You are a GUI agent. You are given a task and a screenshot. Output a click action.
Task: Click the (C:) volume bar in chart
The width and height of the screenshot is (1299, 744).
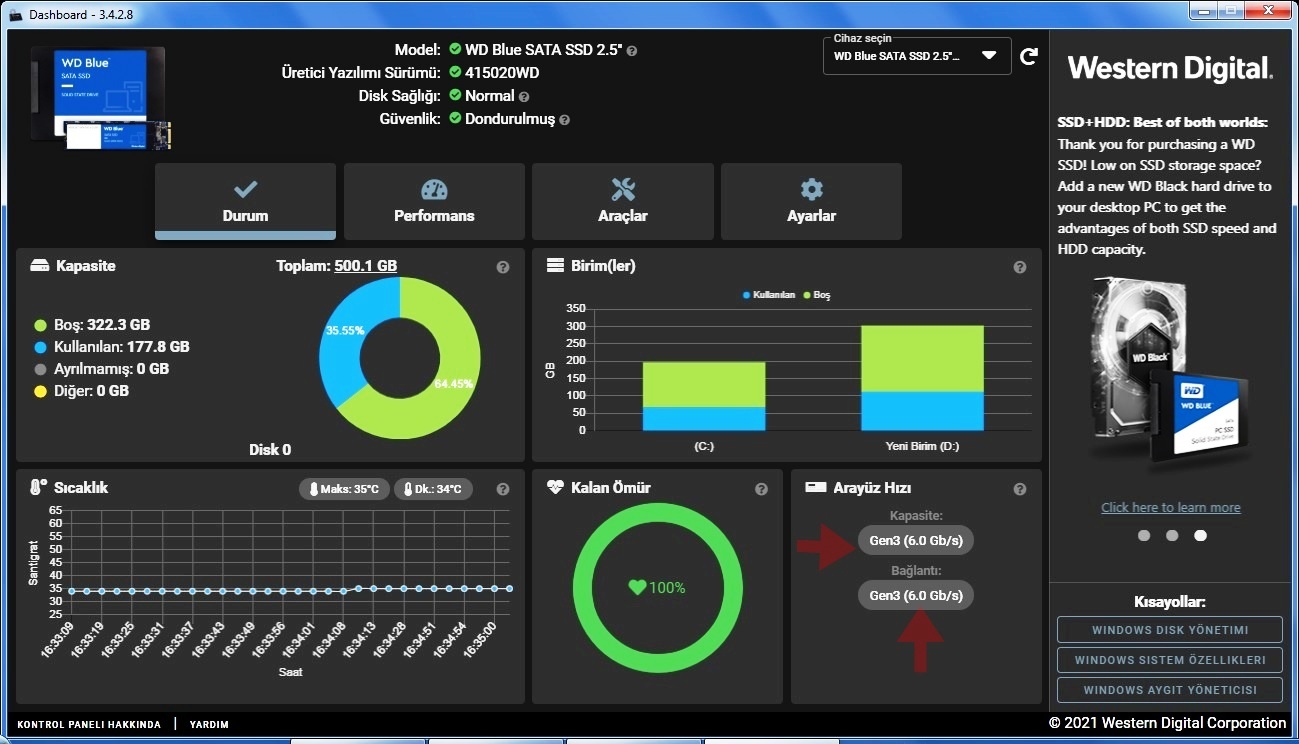click(x=704, y=396)
